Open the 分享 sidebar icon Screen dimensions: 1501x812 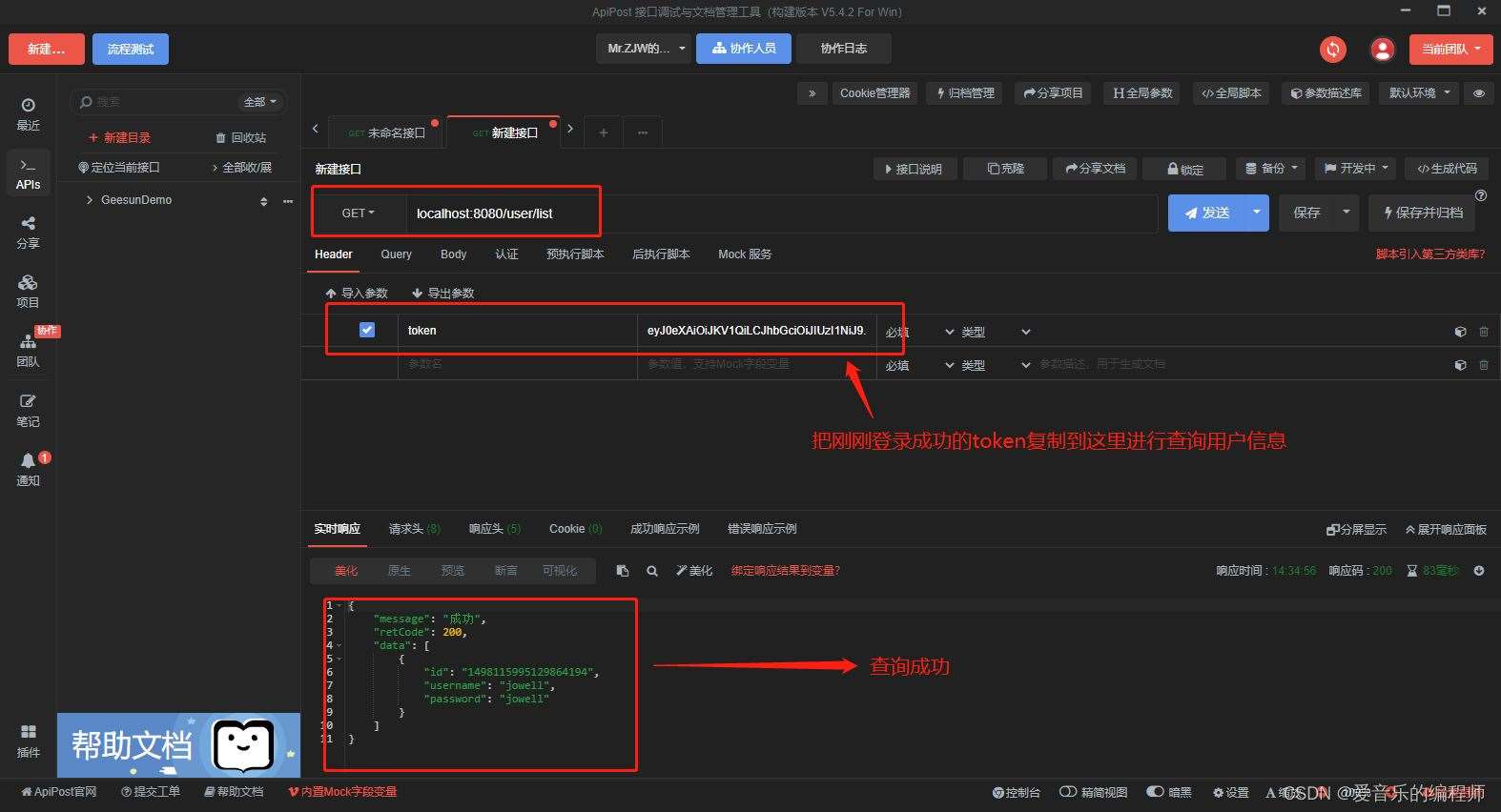pyautogui.click(x=28, y=232)
